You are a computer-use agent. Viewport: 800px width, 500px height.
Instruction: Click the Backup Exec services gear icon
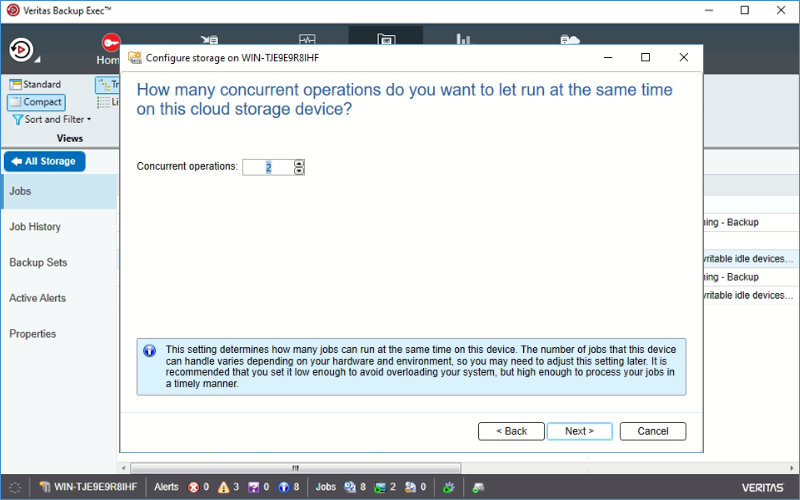[448, 487]
